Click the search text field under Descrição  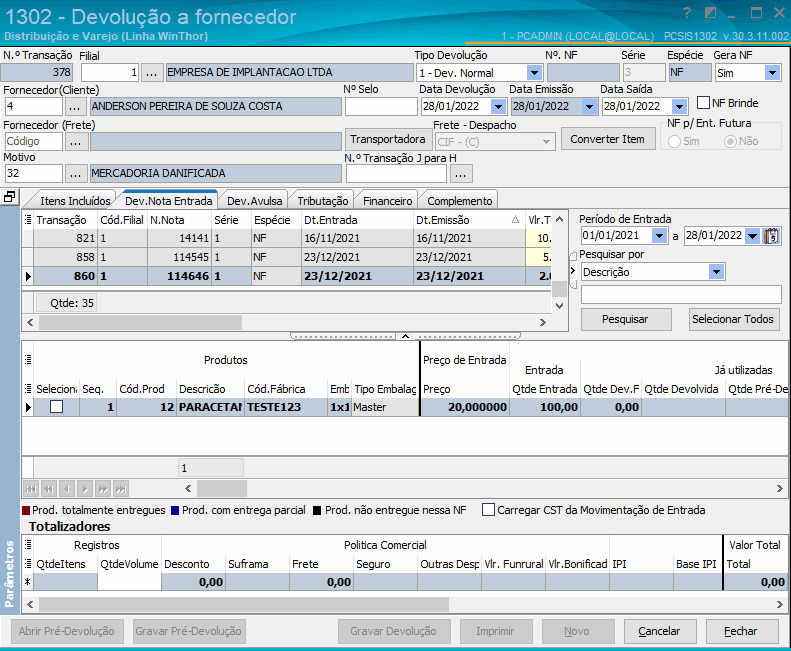click(x=681, y=294)
